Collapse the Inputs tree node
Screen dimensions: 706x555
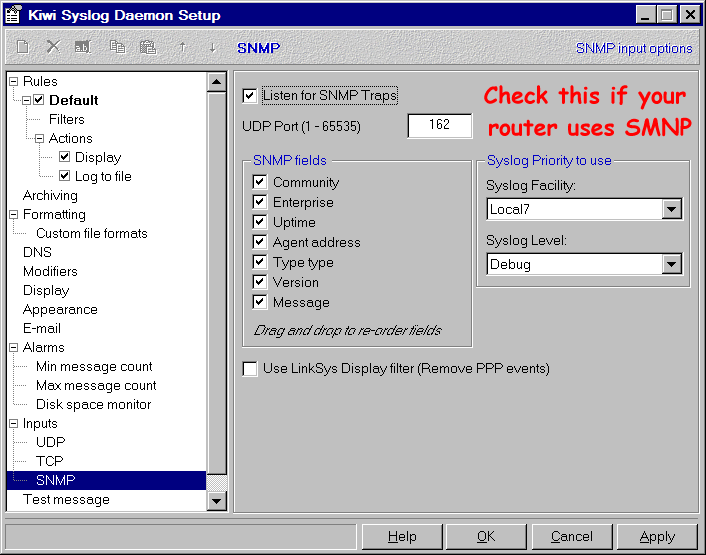[14, 424]
